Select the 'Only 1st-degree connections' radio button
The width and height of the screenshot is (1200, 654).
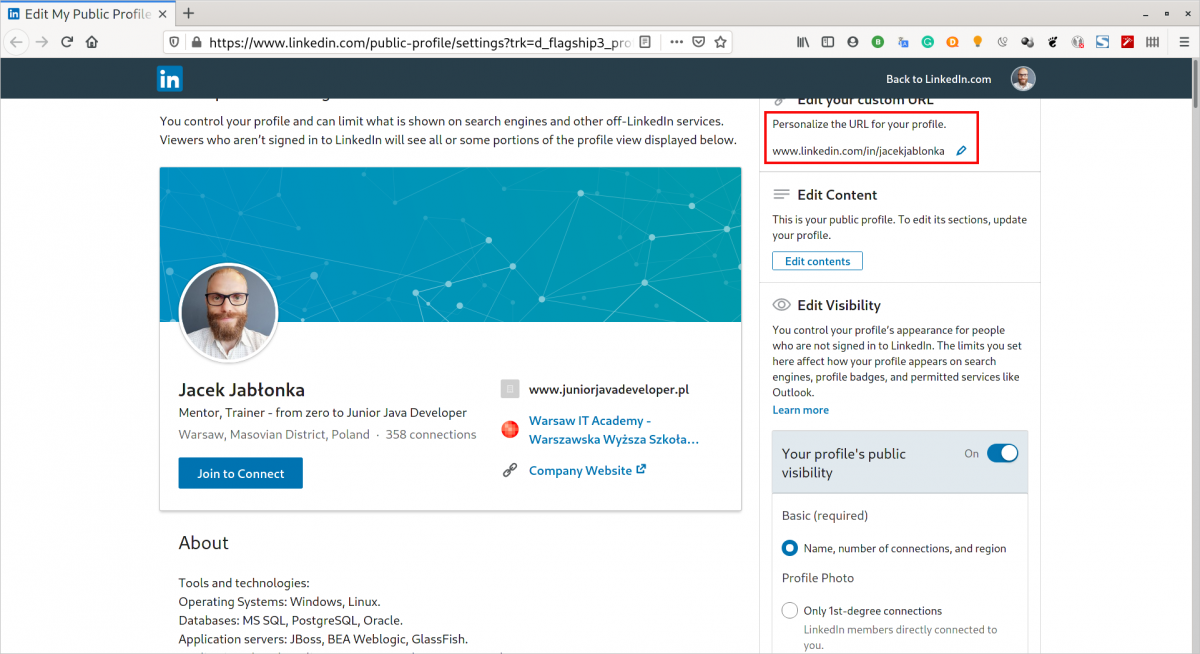789,610
